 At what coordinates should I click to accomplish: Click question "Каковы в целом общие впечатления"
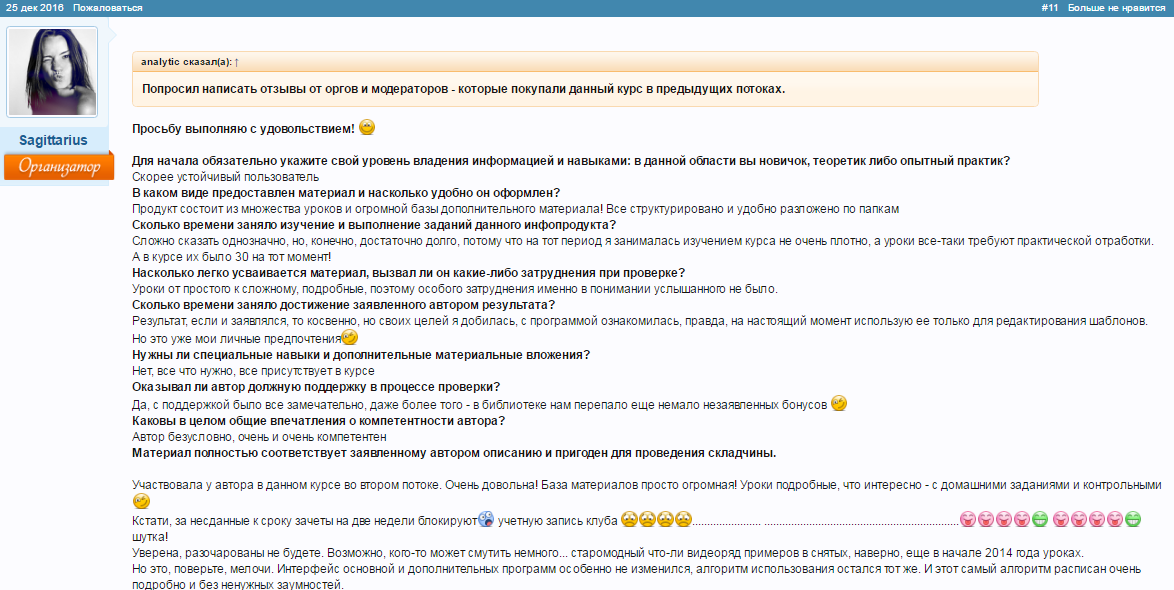click(319, 421)
